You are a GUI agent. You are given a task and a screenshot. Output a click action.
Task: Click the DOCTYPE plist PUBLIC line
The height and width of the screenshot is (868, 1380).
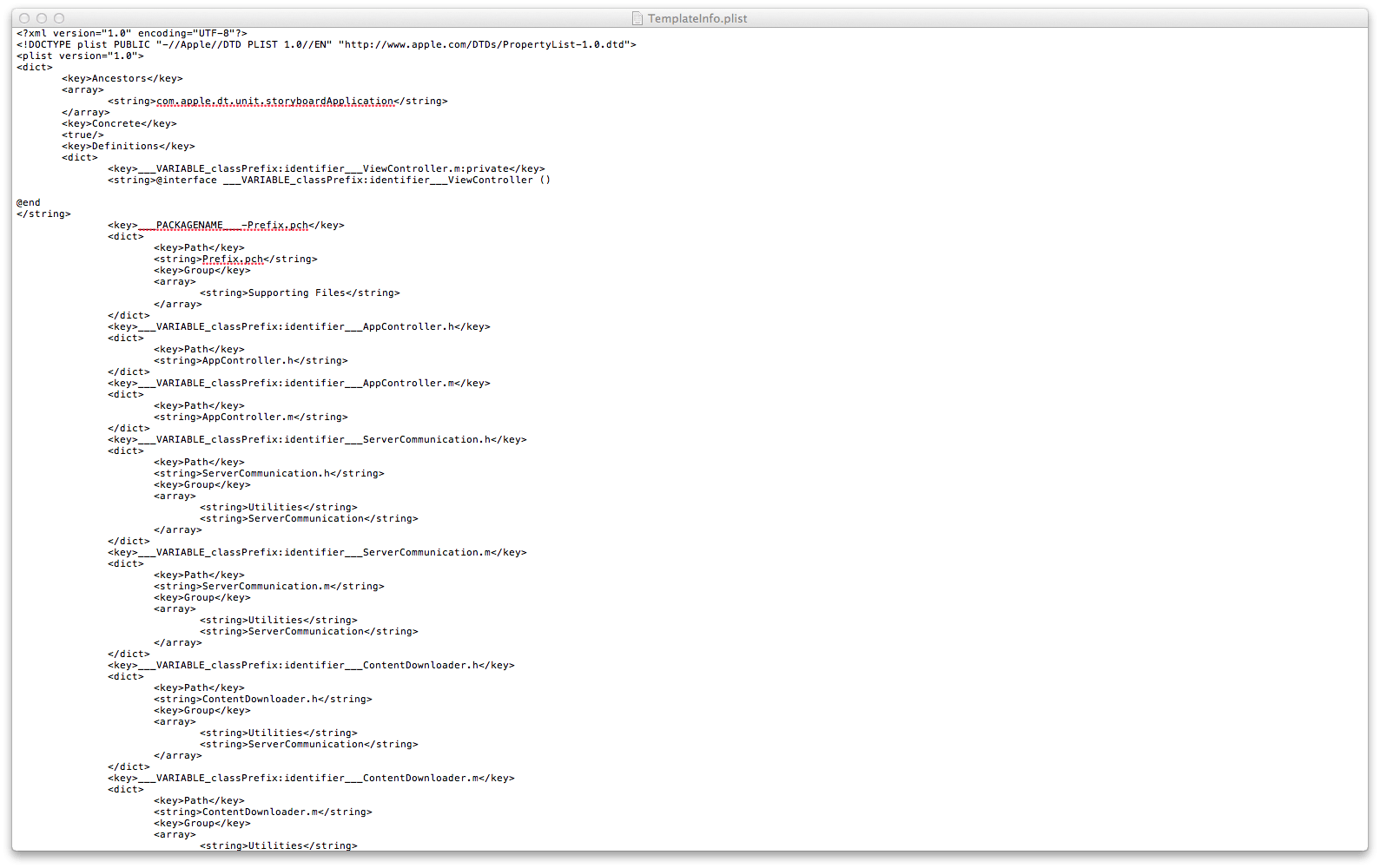[327, 44]
